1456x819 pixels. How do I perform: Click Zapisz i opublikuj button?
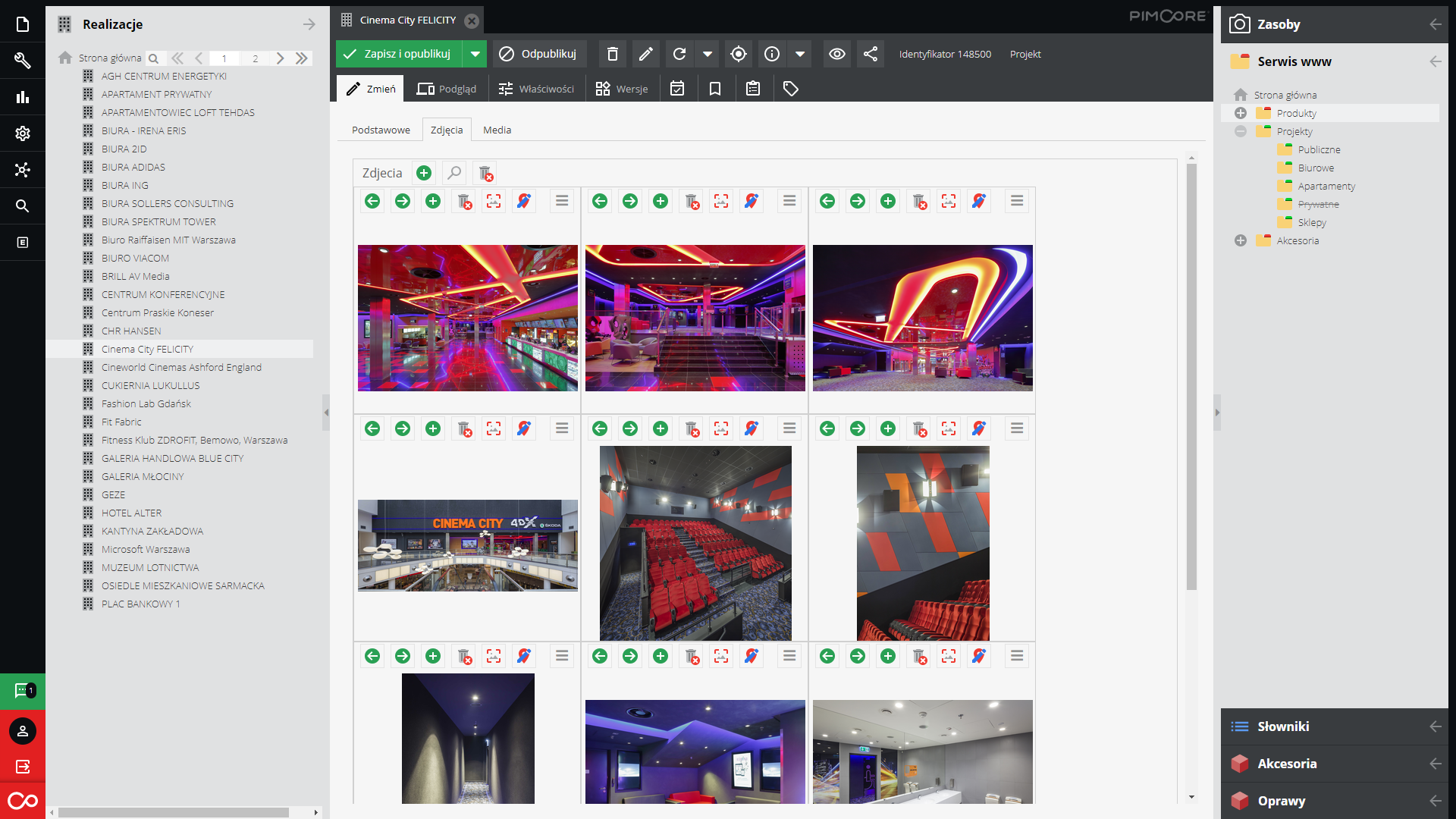pos(400,54)
